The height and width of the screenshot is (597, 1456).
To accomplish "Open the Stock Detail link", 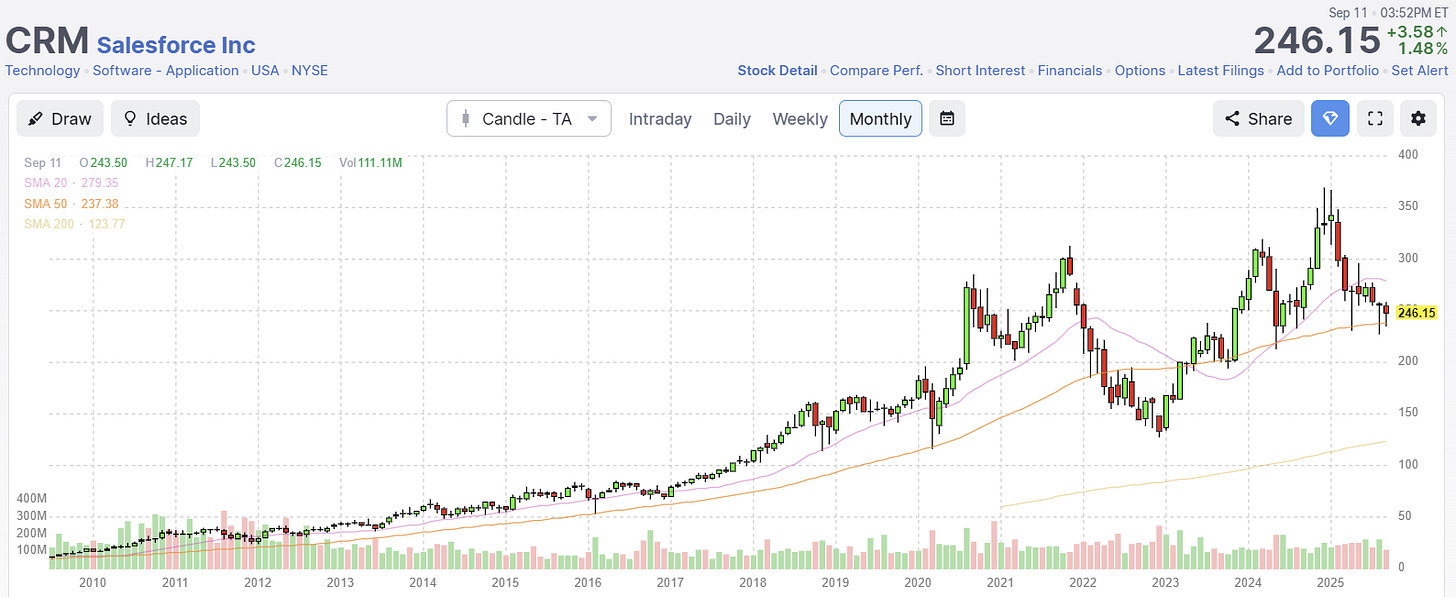I will click(x=777, y=71).
